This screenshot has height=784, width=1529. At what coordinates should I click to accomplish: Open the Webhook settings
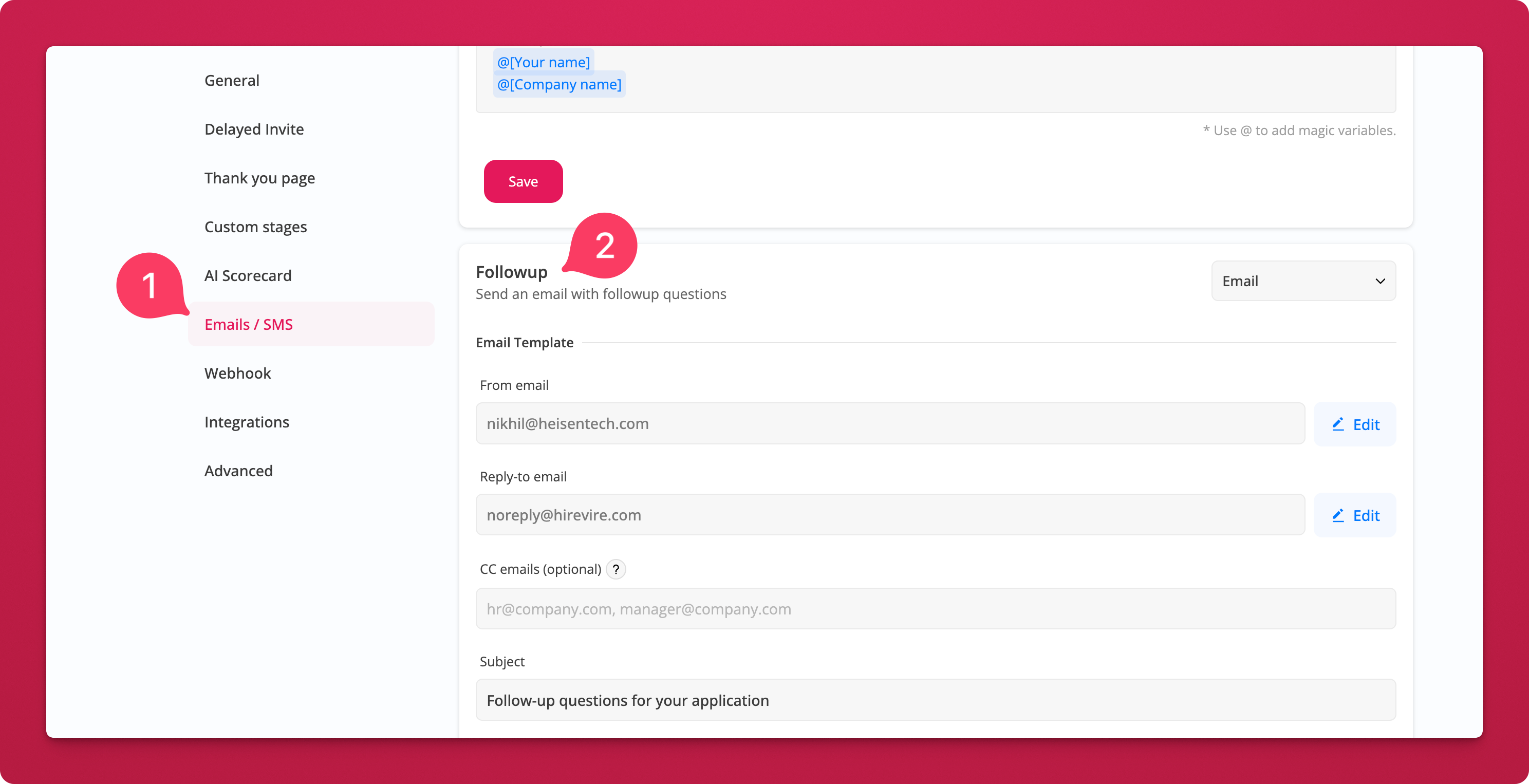click(x=237, y=374)
